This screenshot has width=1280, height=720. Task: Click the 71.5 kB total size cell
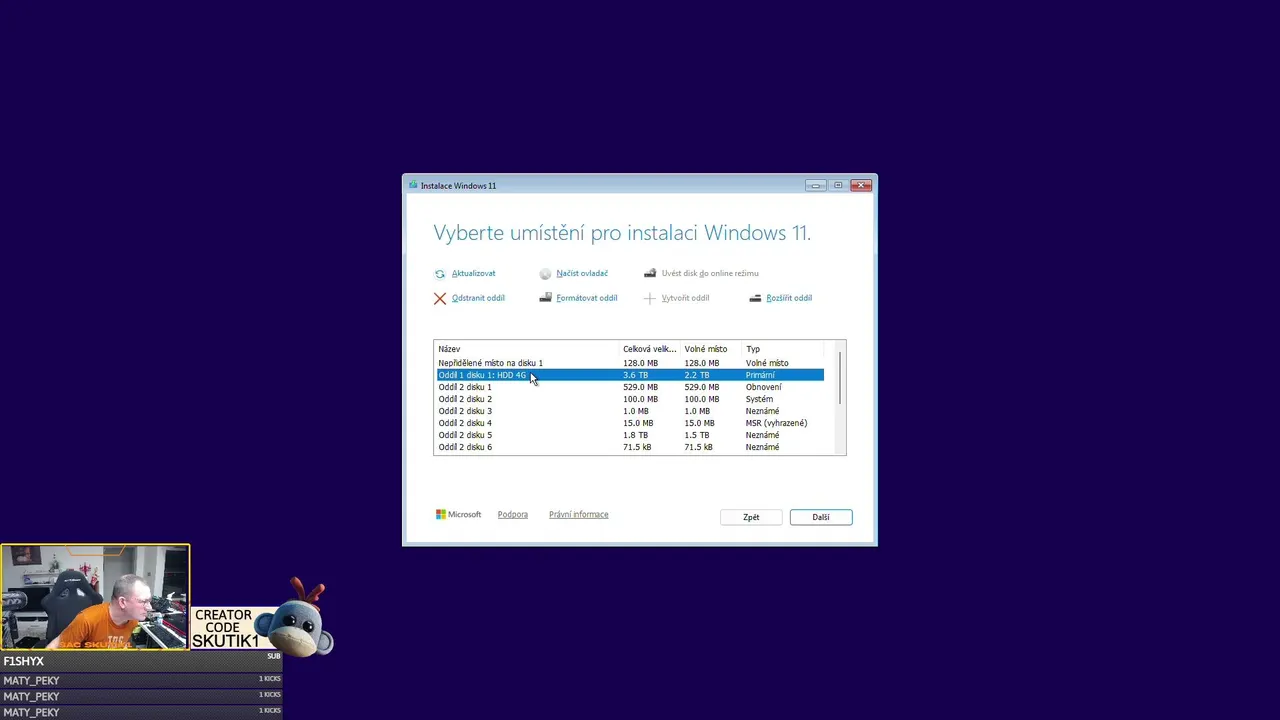[x=637, y=447]
